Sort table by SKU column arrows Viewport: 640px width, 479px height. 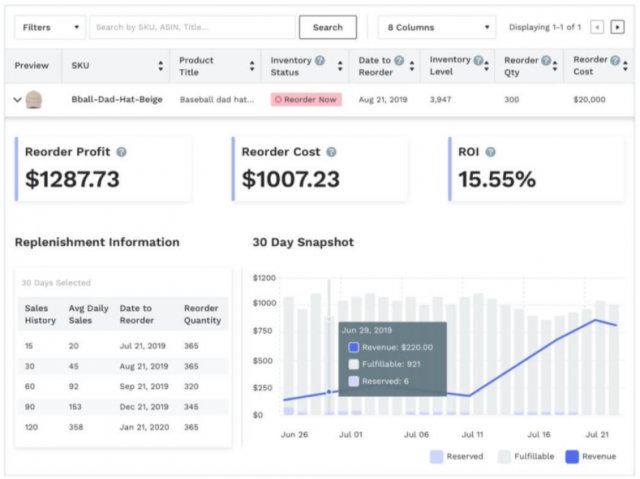coord(160,66)
